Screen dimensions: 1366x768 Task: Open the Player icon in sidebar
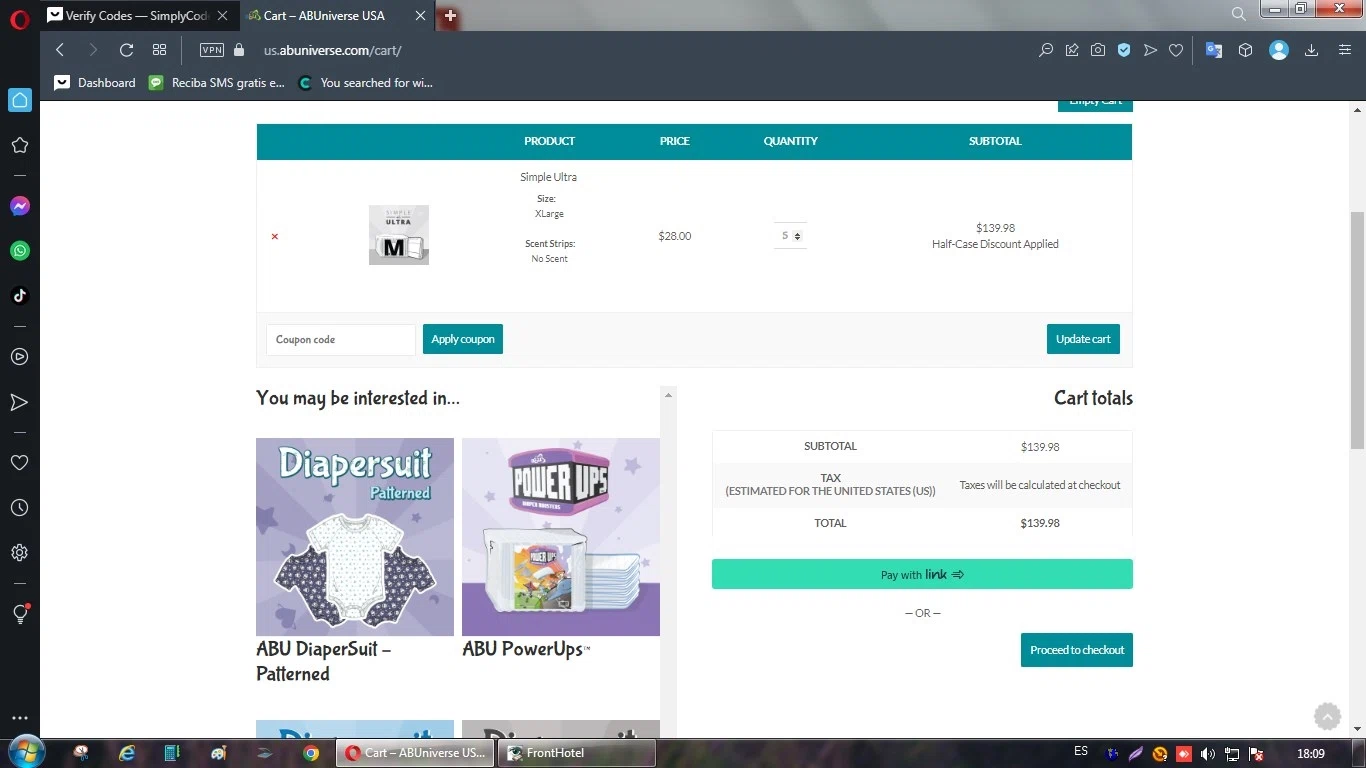19,357
